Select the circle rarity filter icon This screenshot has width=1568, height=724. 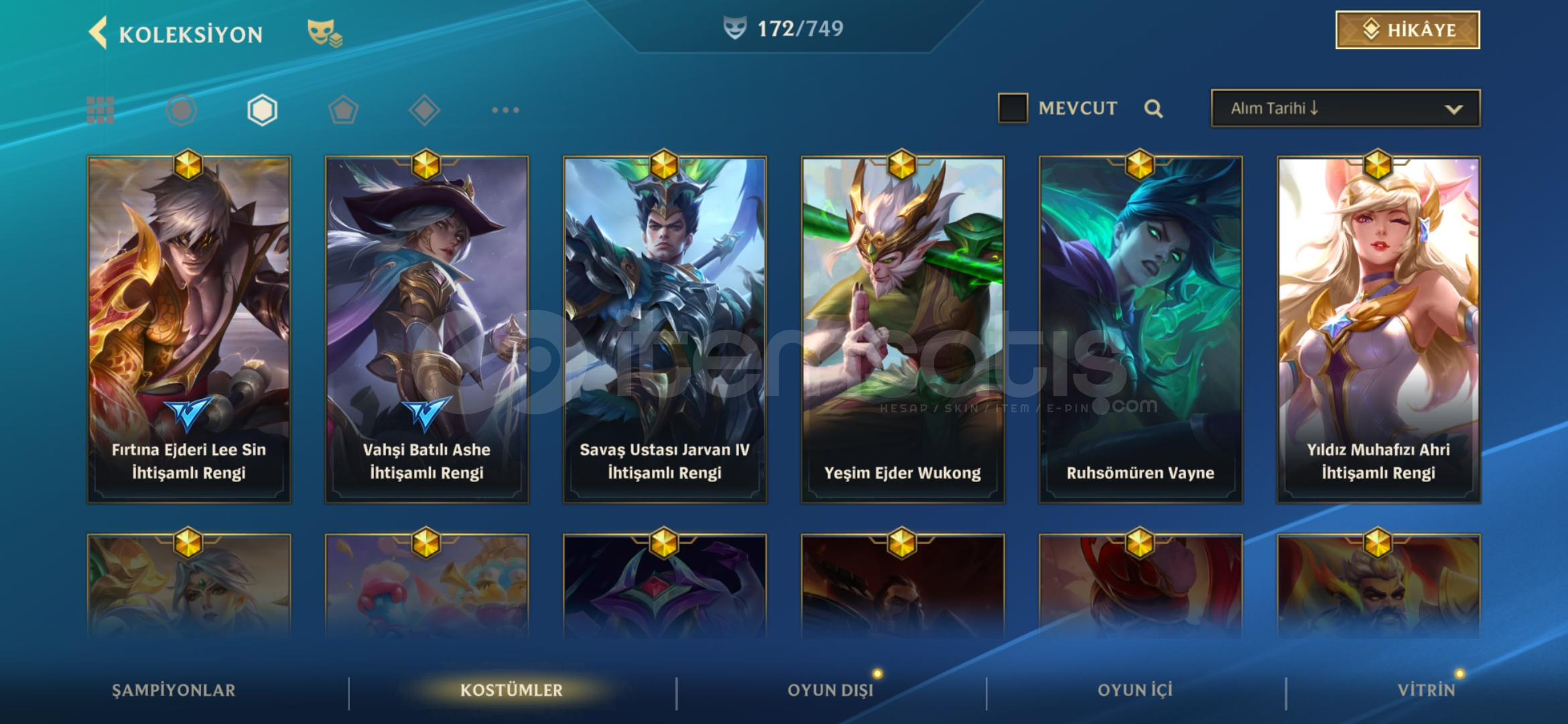[182, 110]
